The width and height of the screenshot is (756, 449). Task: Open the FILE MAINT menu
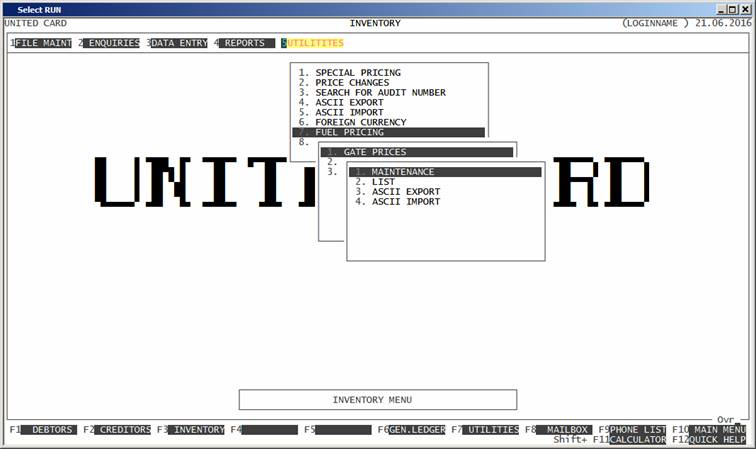43,43
